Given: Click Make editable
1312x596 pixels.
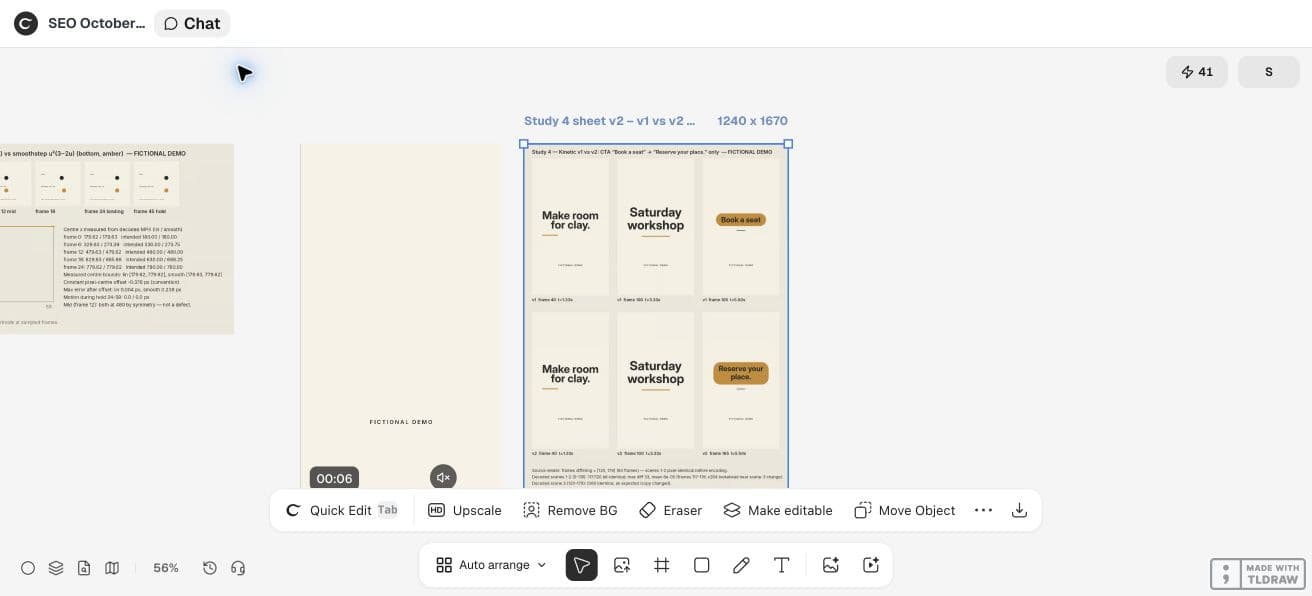Looking at the screenshot, I should coord(778,510).
